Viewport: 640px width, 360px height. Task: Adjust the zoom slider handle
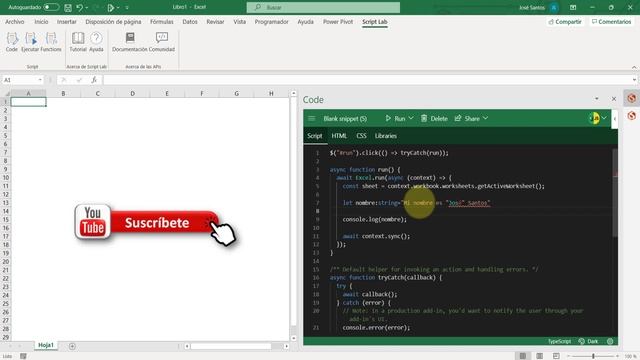593,356
